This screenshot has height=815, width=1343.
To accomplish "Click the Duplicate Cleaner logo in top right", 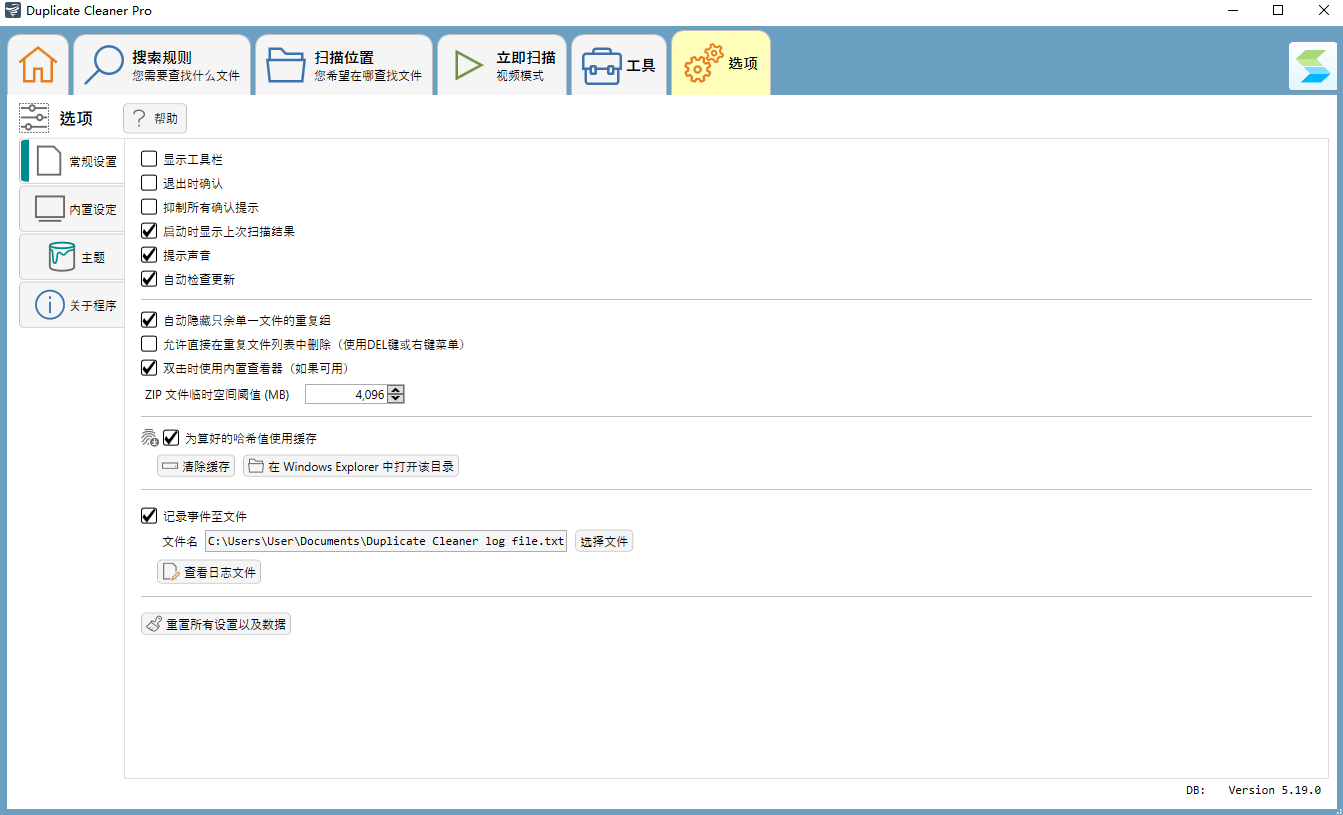I will click(1313, 67).
